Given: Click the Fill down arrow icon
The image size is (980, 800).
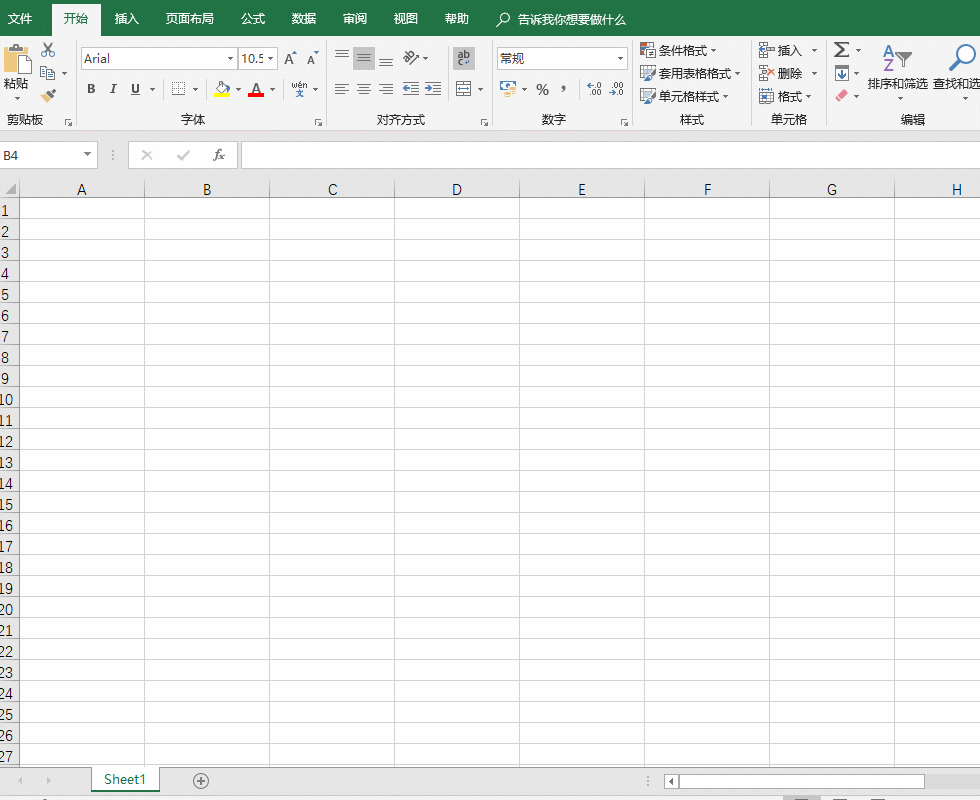Looking at the screenshot, I should click(x=842, y=73).
